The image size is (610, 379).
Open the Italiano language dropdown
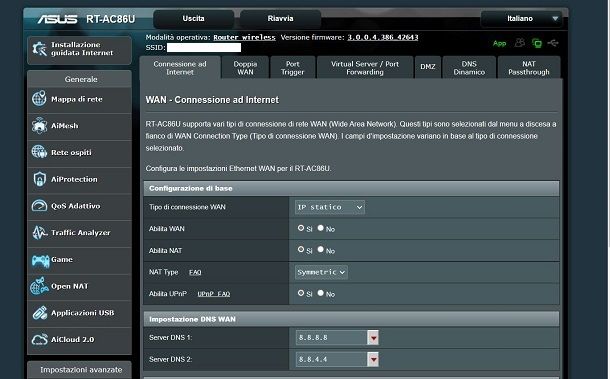[522, 19]
